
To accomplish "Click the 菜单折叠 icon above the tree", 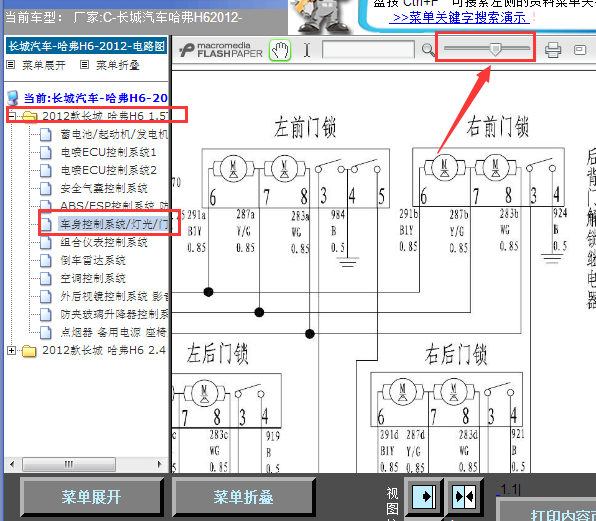I will click(x=84, y=65).
